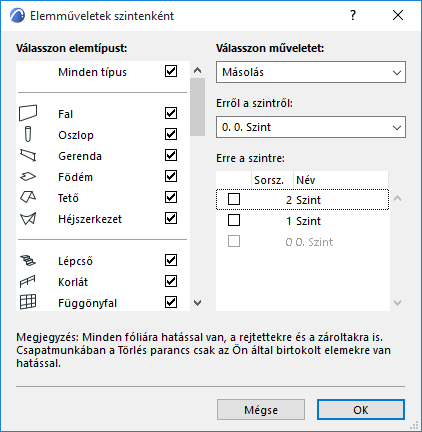Click the Tető roof icon
The image size is (422, 432).
pos(28,197)
